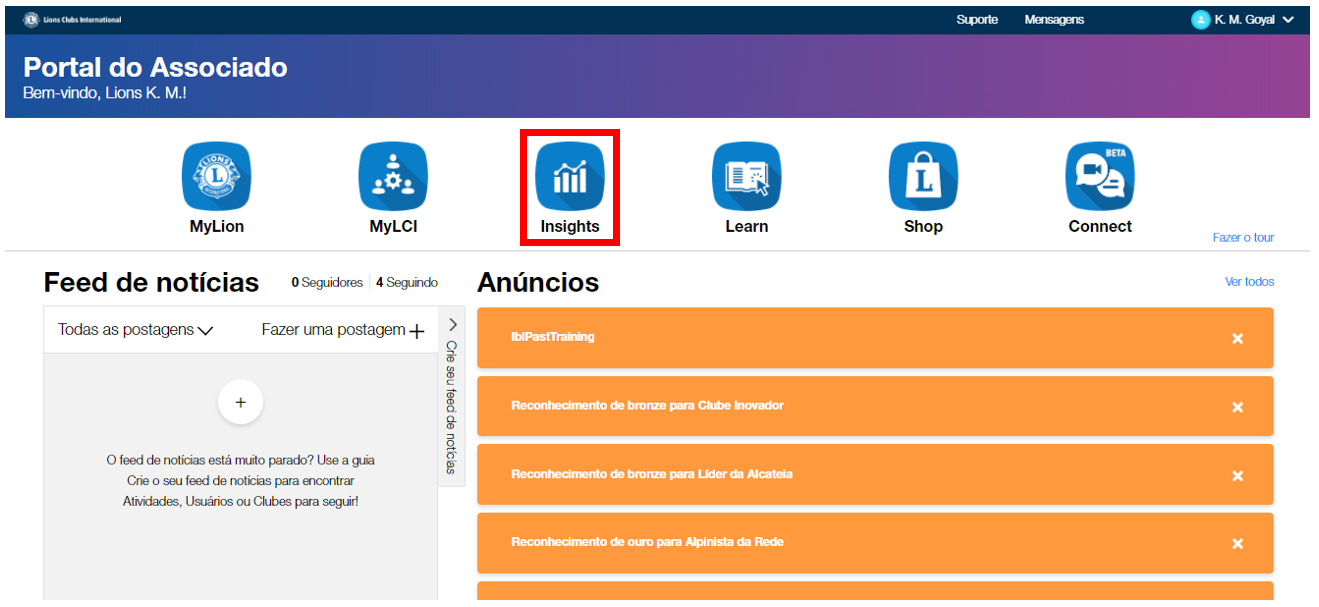Screen dimensions: 1319x607
Task: Close the Clube Inovador bronze announcement
Action: [1237, 407]
